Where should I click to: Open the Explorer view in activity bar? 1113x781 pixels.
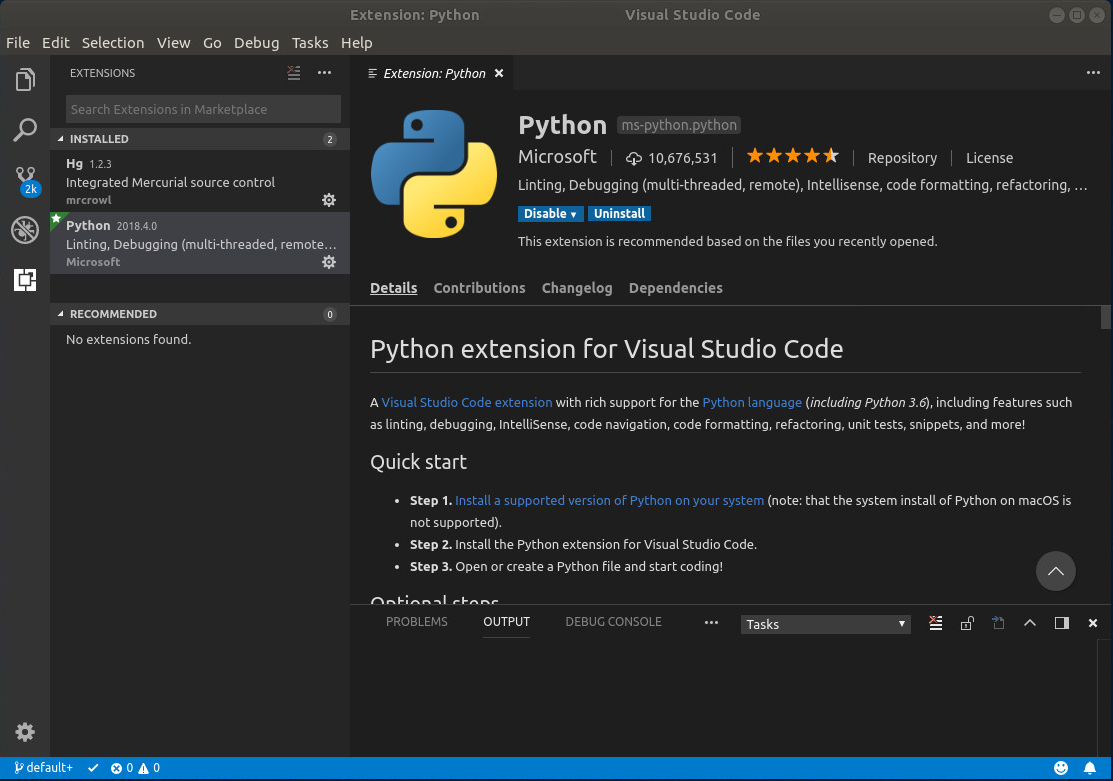25,80
